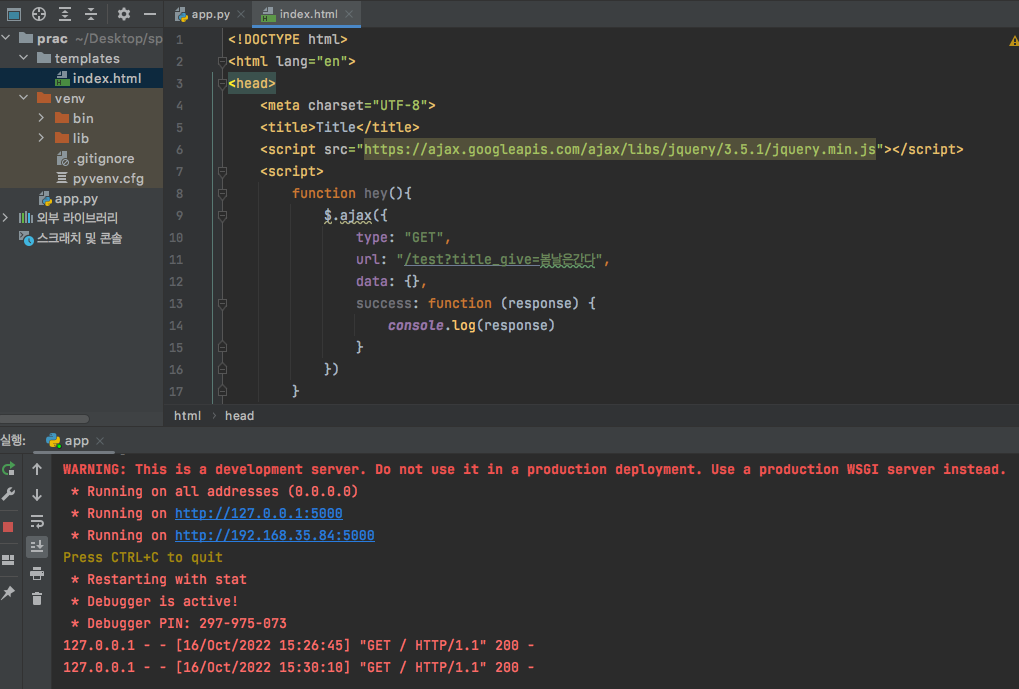Toggle scroll to end of console
This screenshot has width=1019, height=689.
click(37, 547)
